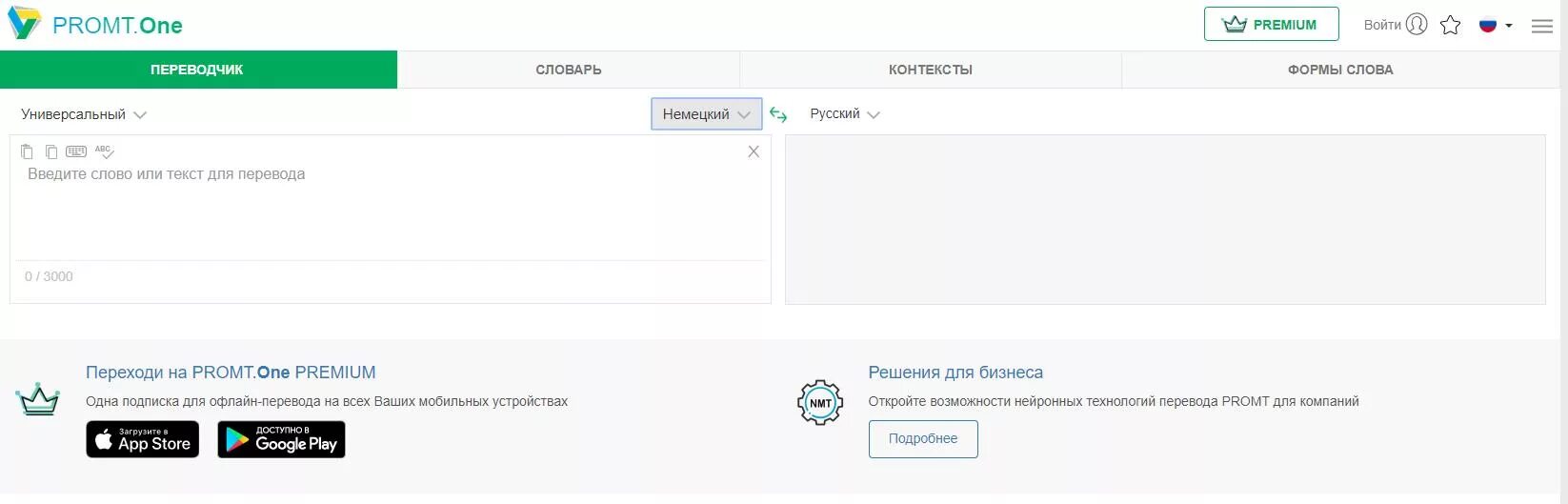This screenshot has width=1568, height=504.
Task: Click the Google Play download badge
Action: [x=281, y=439]
